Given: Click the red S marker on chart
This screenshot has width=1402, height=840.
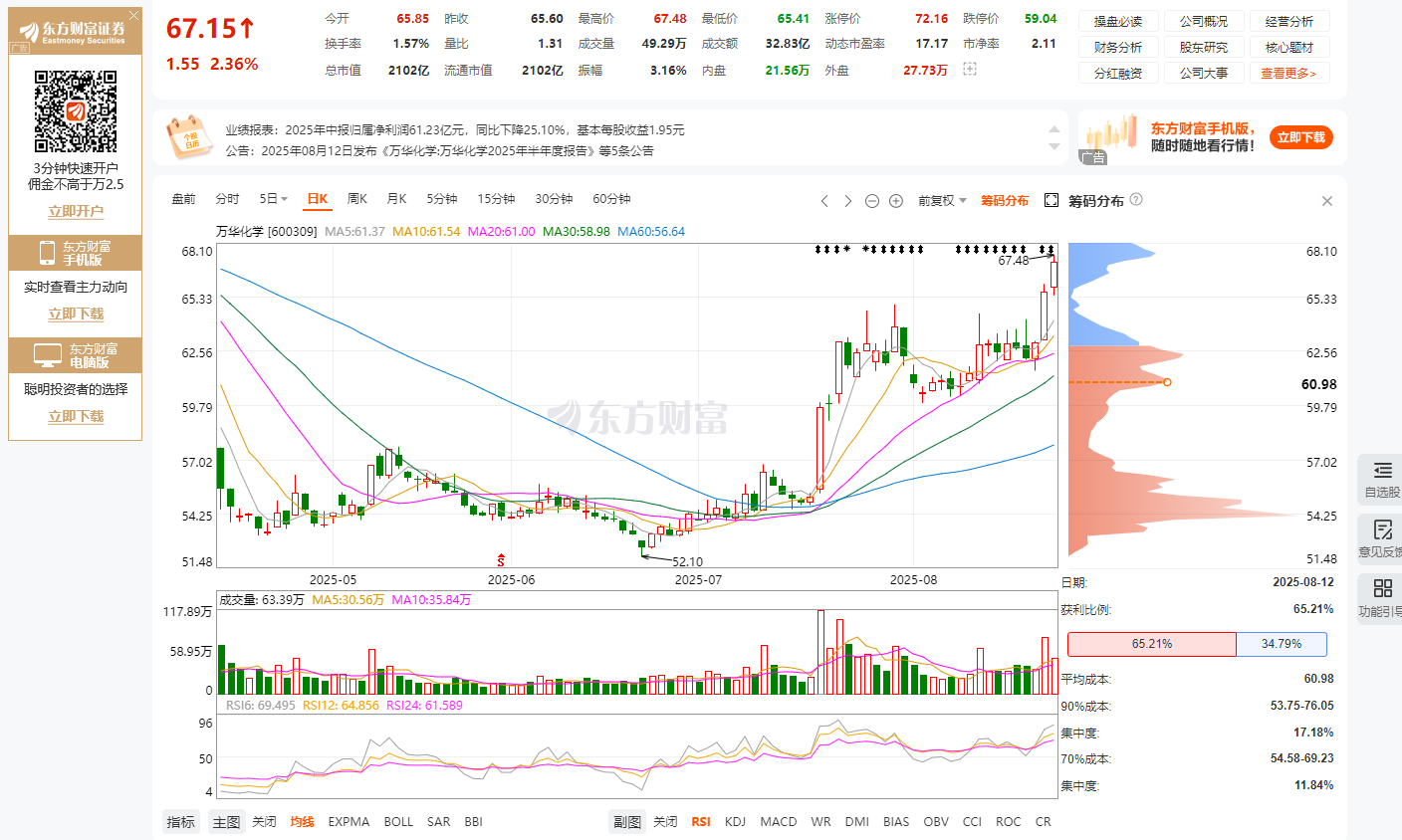Looking at the screenshot, I should pyautogui.click(x=501, y=561).
